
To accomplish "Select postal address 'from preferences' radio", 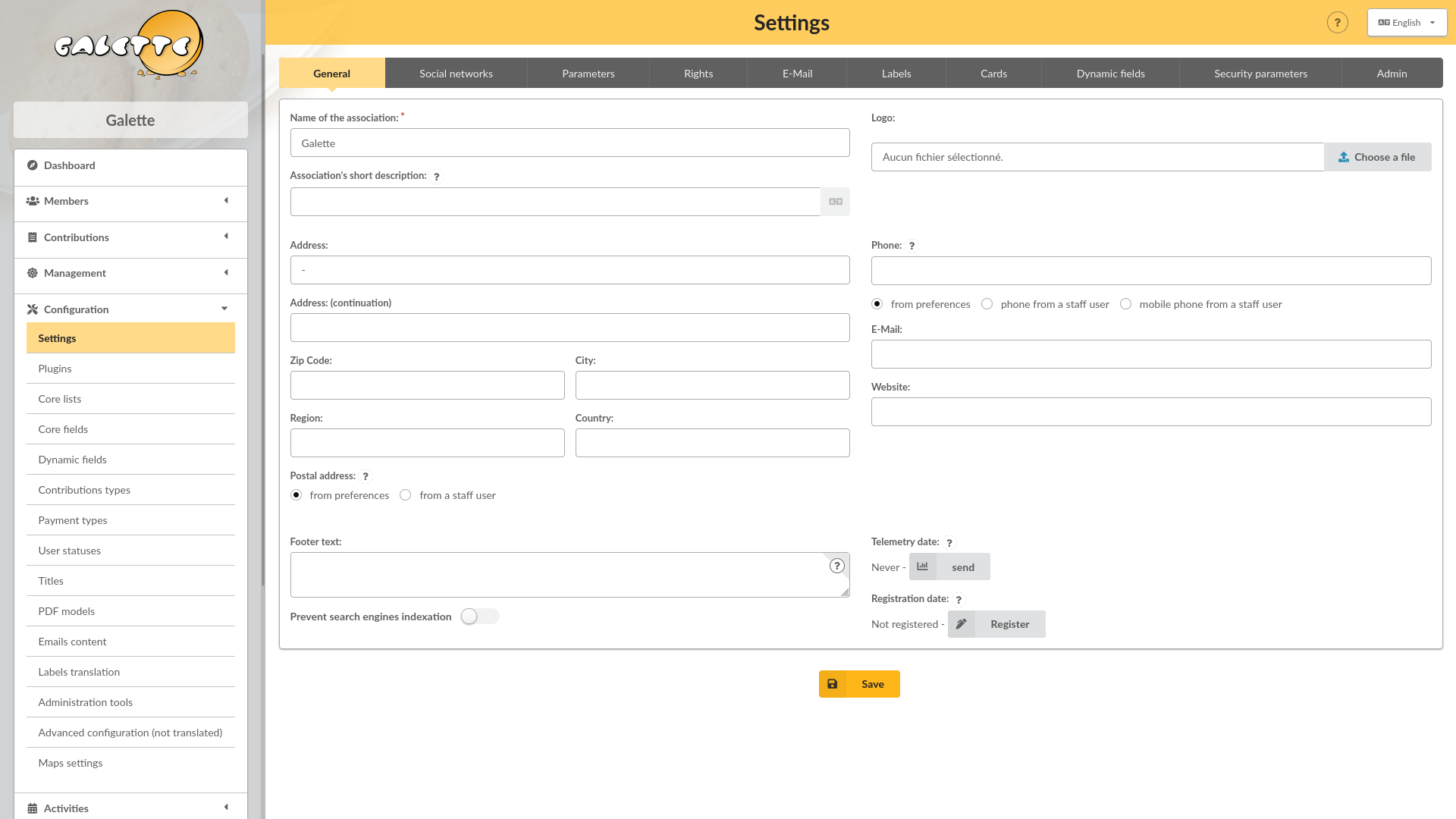I will click(x=297, y=495).
